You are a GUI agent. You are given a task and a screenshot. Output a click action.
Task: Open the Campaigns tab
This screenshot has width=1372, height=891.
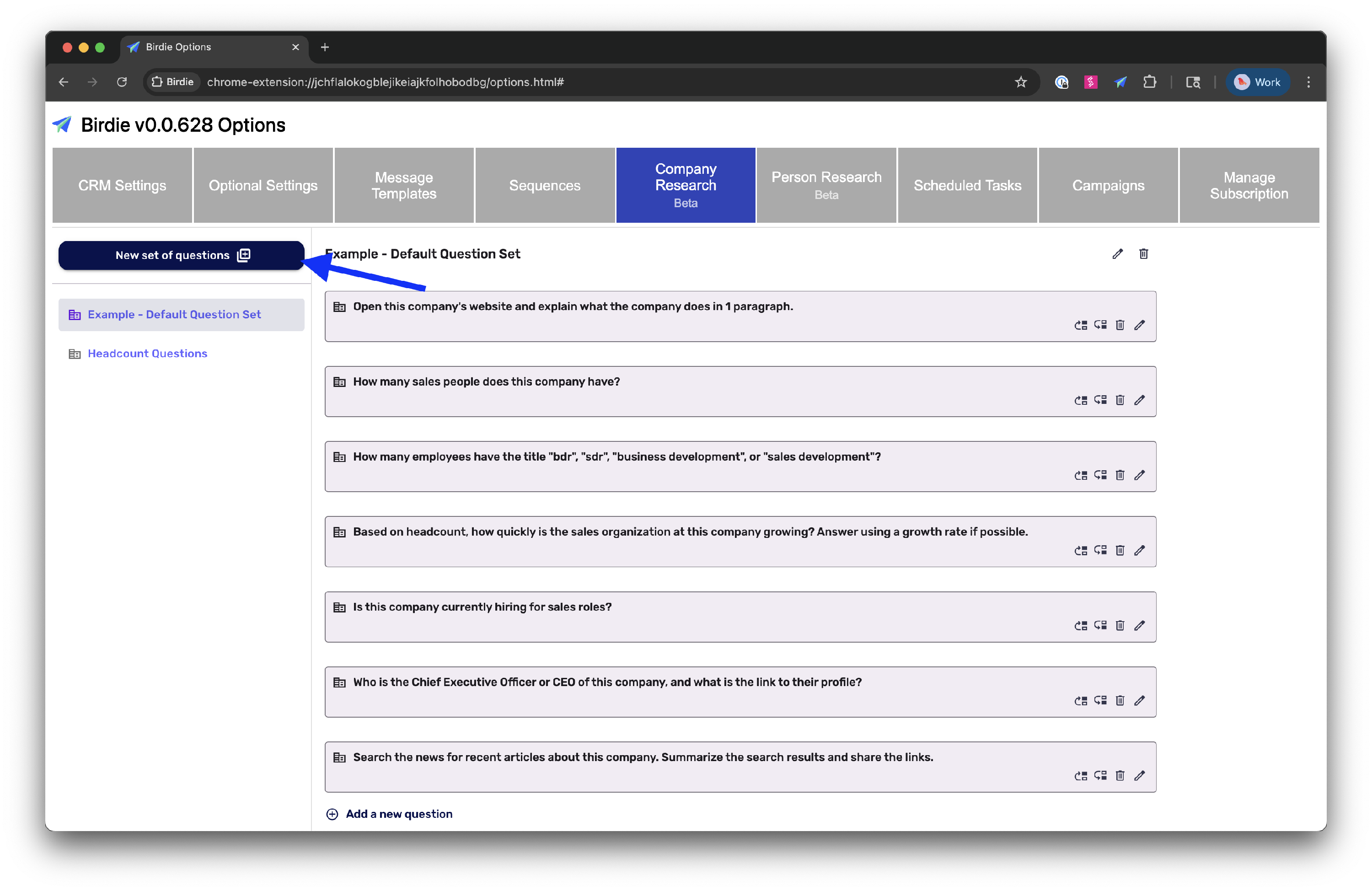(1108, 185)
